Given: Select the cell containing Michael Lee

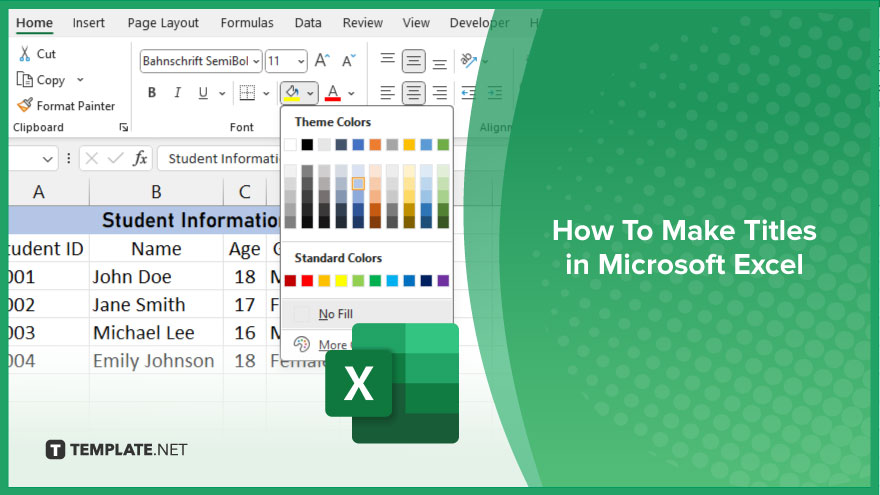Looking at the screenshot, I should [156, 333].
